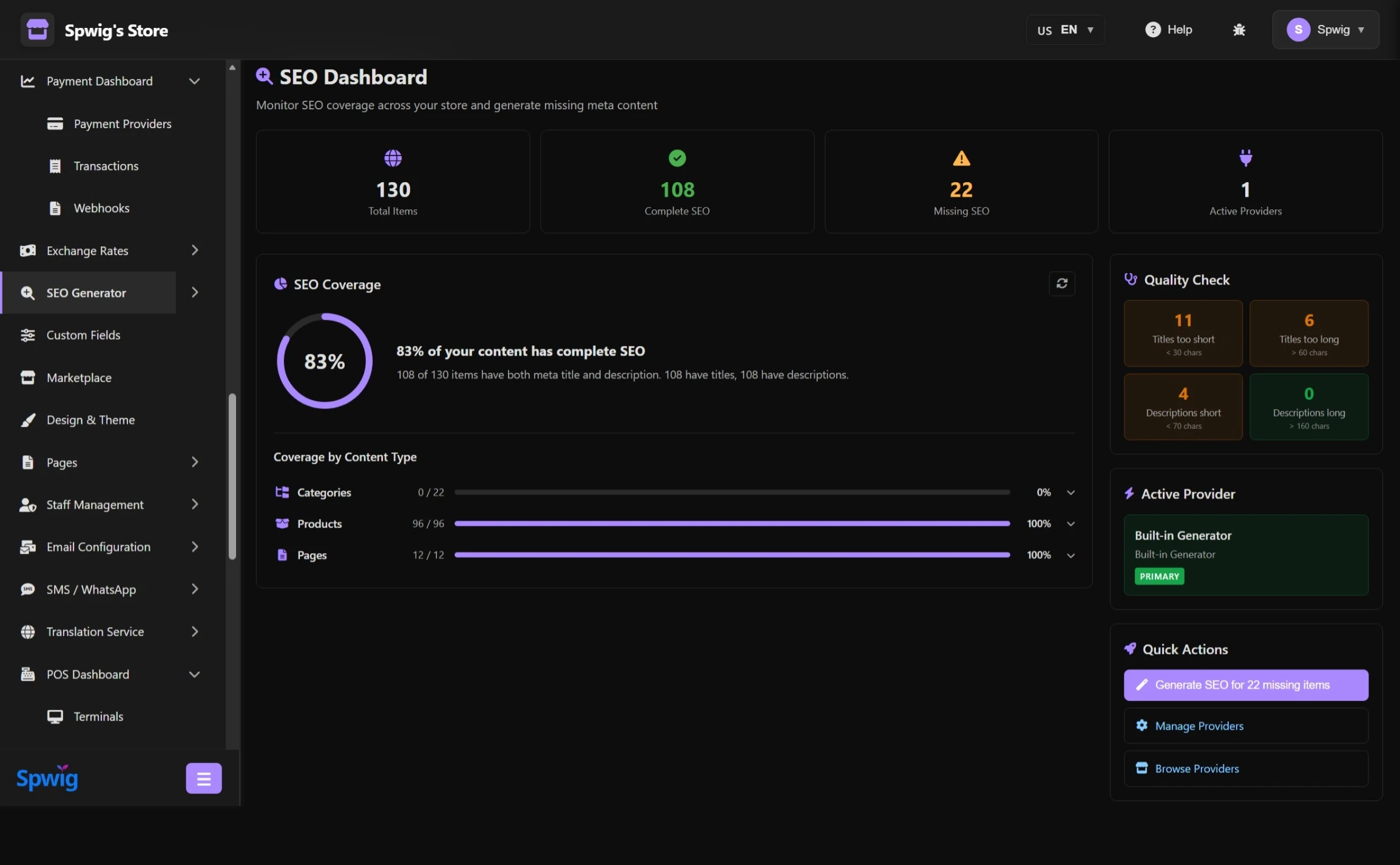Click the Payment Providers card icon
This screenshot has height=865, width=1400.
[55, 124]
